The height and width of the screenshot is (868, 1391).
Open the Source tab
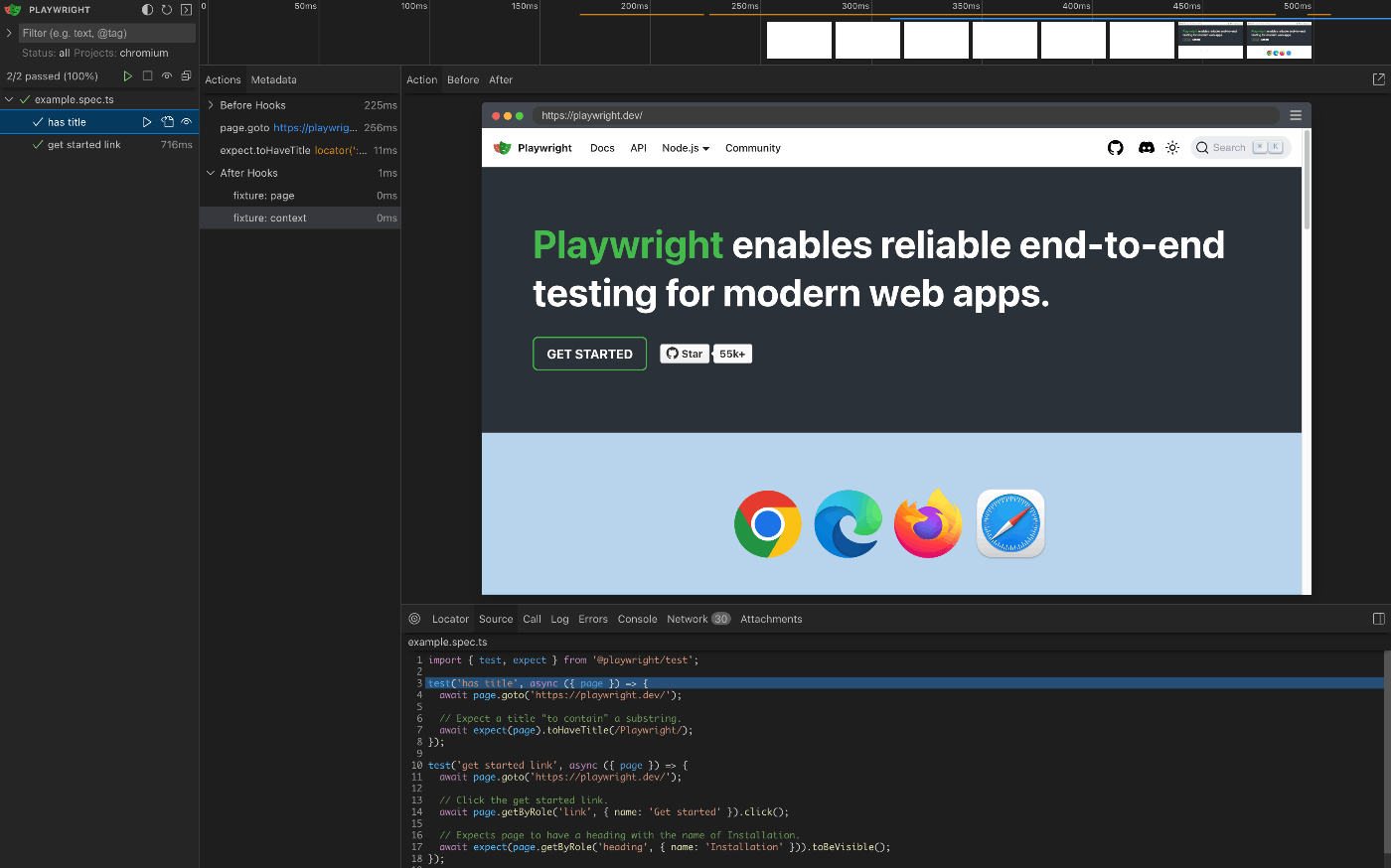(x=496, y=619)
